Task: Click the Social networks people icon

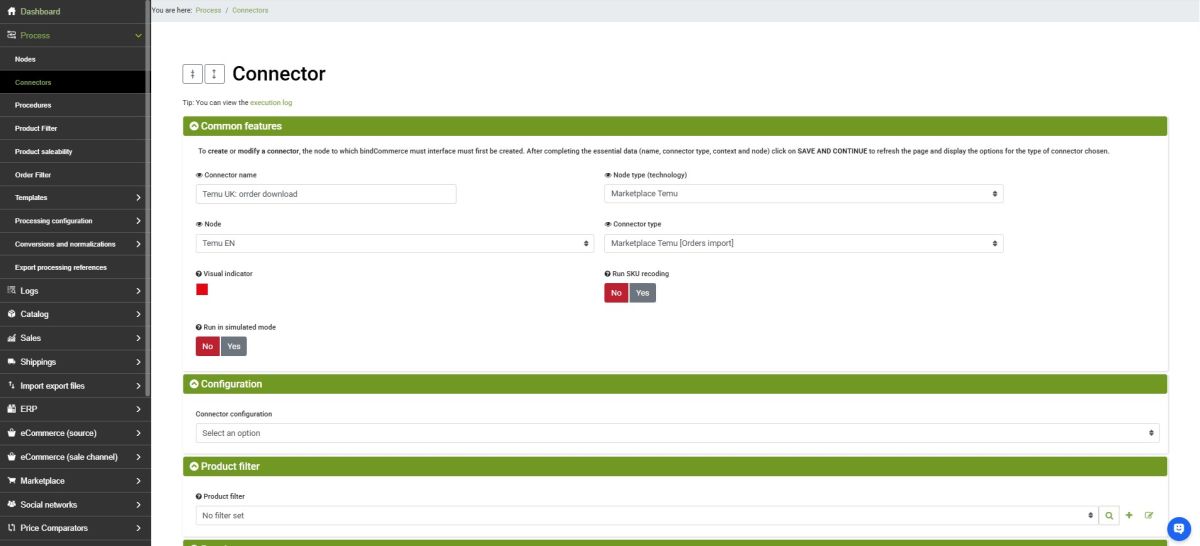Action: (11, 505)
